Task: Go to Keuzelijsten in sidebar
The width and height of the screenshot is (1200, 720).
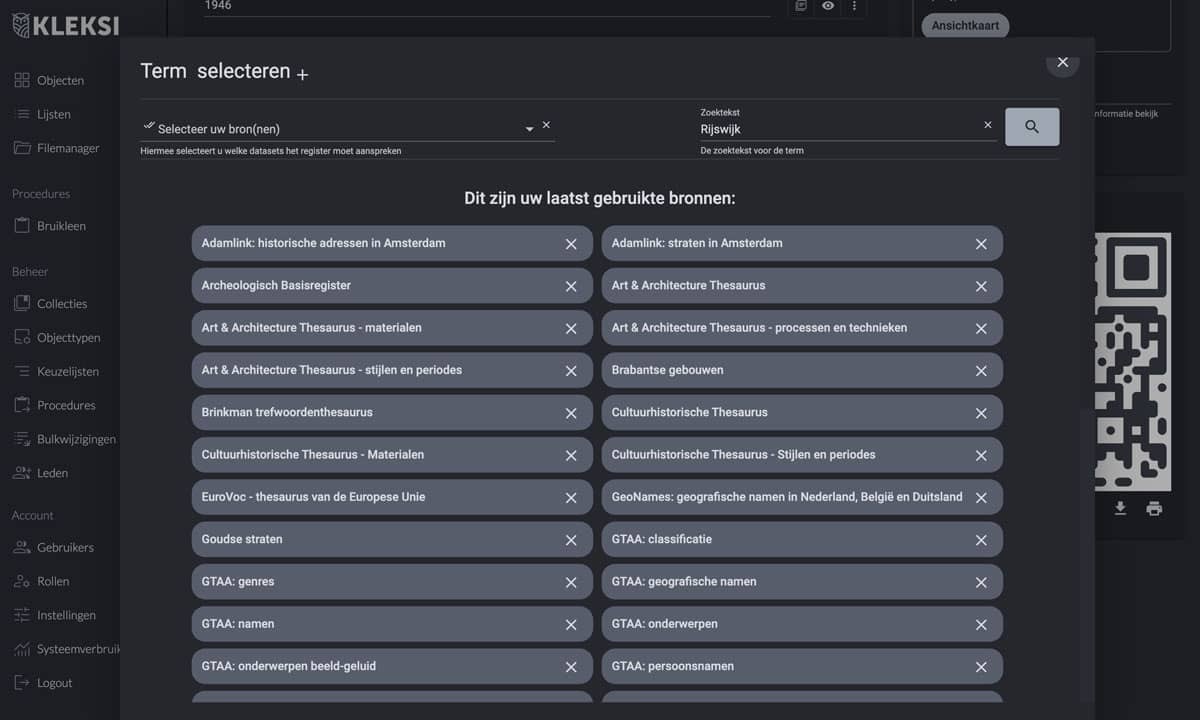Action: [67, 371]
